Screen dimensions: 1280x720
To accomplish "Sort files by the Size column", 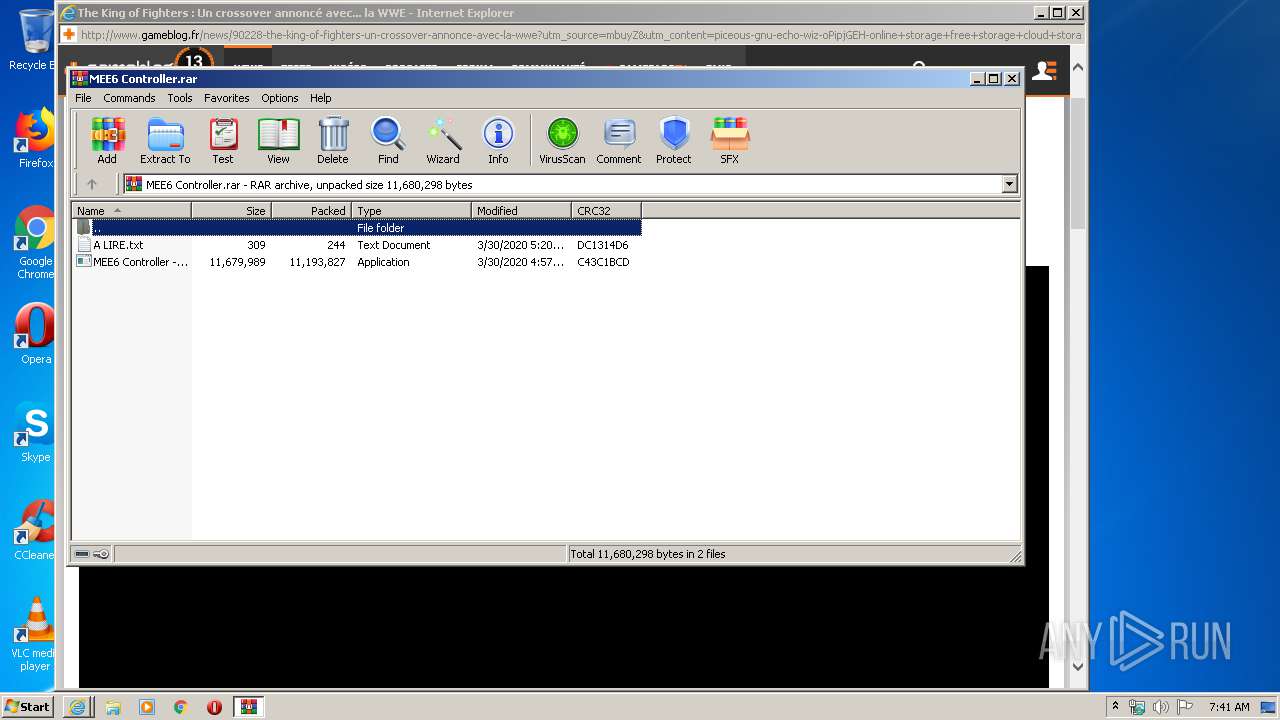I will tap(231, 211).
